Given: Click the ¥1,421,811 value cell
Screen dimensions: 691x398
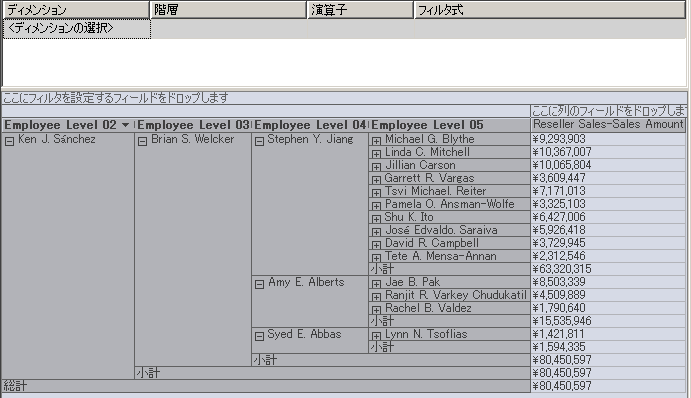Looking at the screenshot, I should 608,334.
